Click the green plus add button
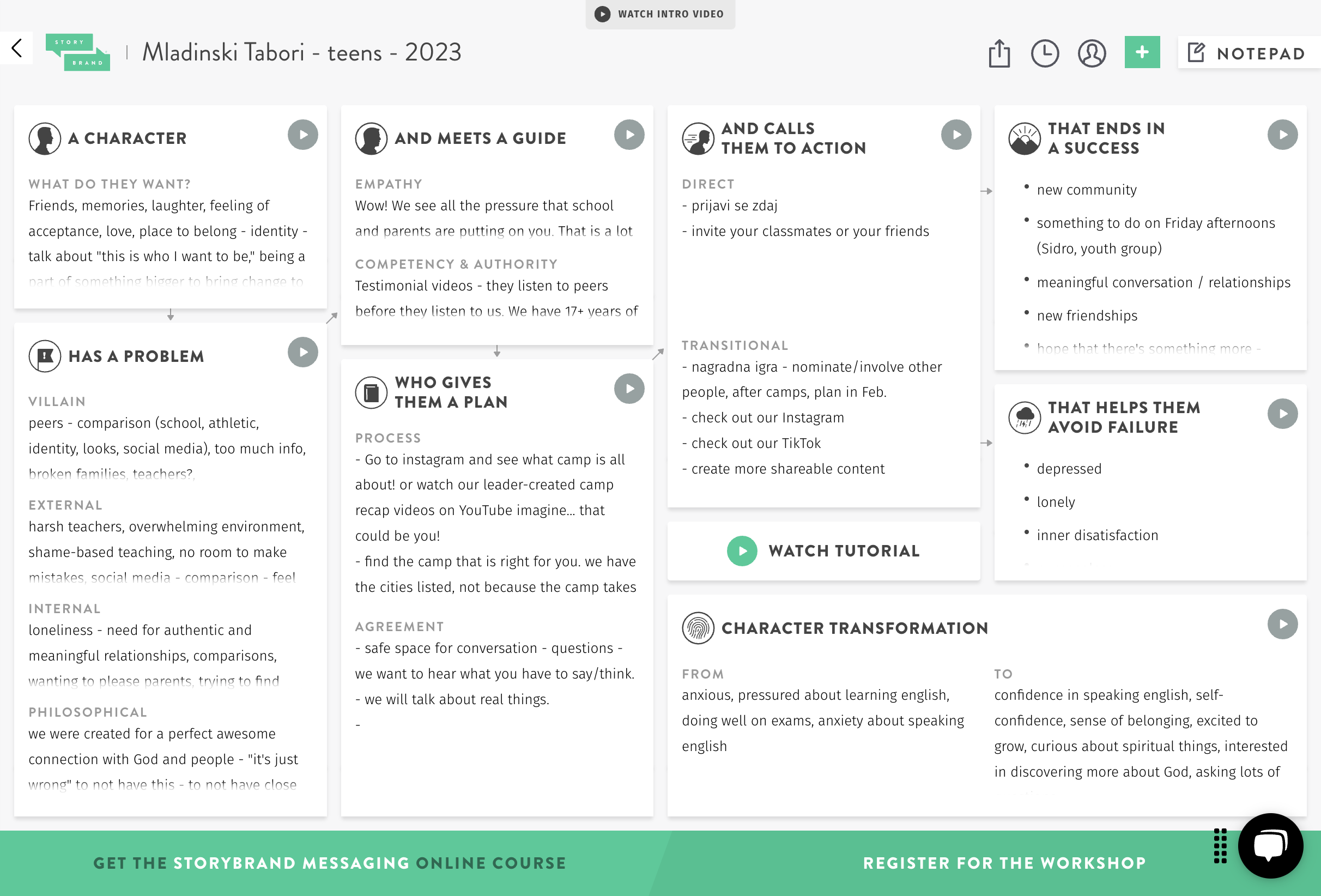 (x=1142, y=52)
